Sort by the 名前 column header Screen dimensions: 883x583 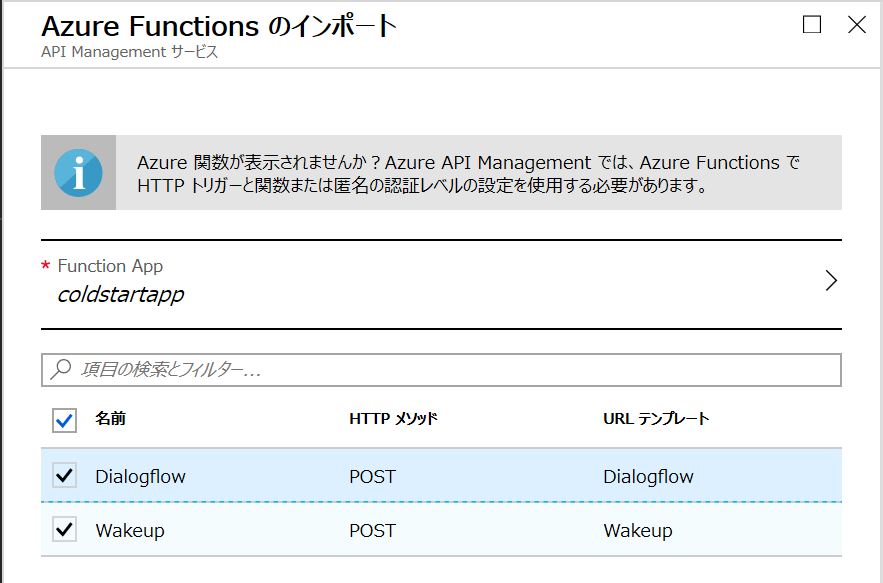point(110,419)
